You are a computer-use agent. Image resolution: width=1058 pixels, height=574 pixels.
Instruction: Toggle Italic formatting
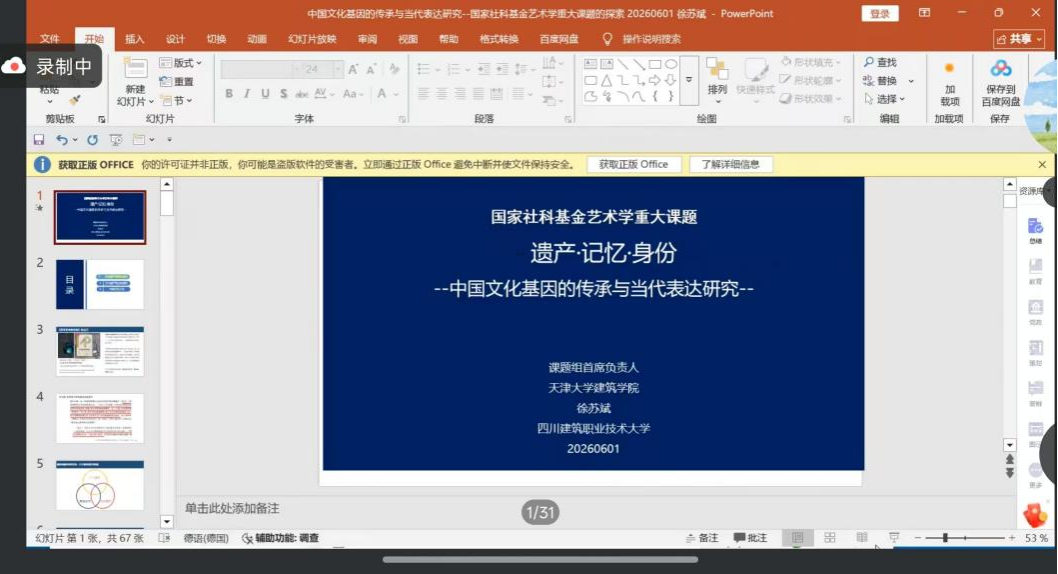(x=247, y=94)
